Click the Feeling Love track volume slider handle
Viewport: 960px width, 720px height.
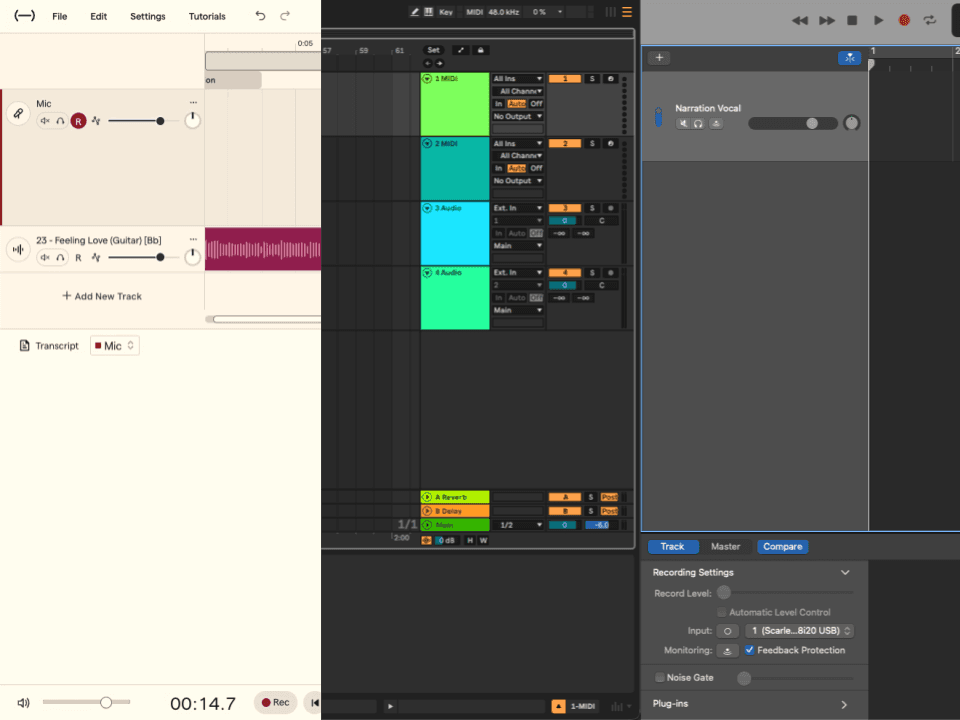160,257
